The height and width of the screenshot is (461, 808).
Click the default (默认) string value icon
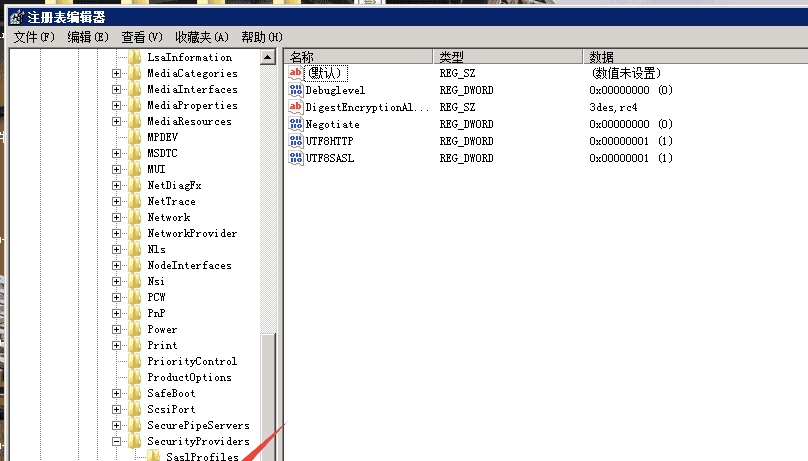296,73
